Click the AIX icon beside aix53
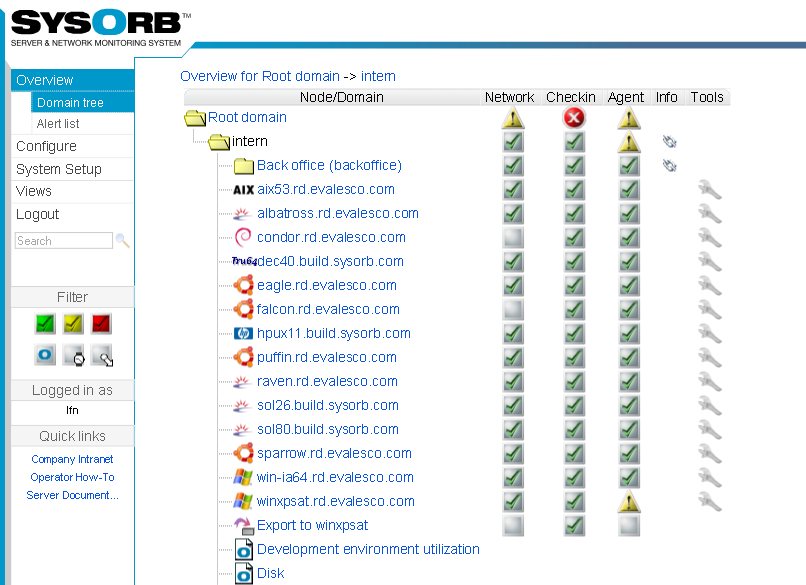Viewport: 806px width, 585px height. [x=244, y=190]
